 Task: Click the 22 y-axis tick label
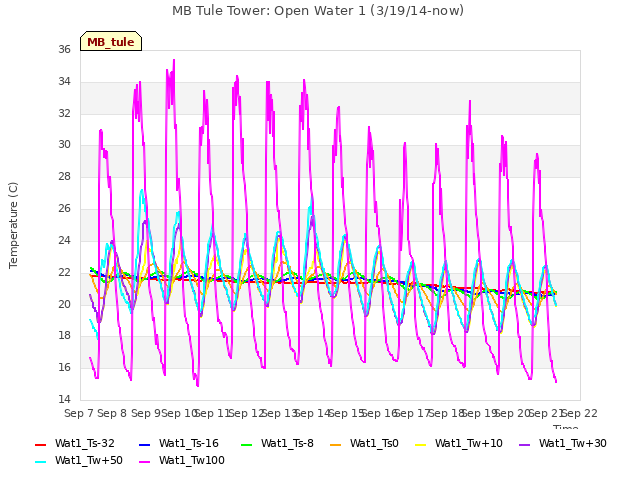(x=64, y=272)
